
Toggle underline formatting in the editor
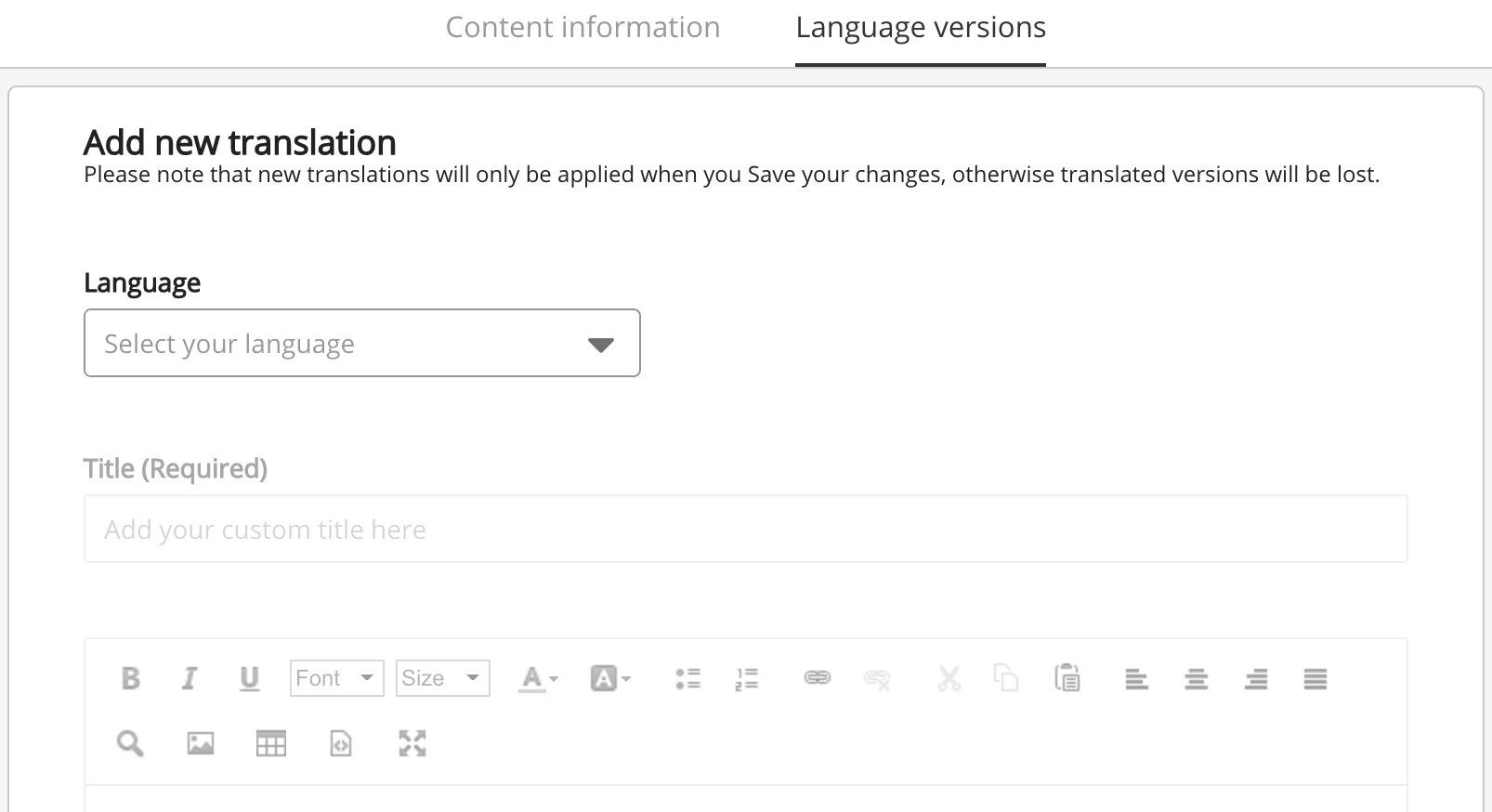tap(249, 678)
